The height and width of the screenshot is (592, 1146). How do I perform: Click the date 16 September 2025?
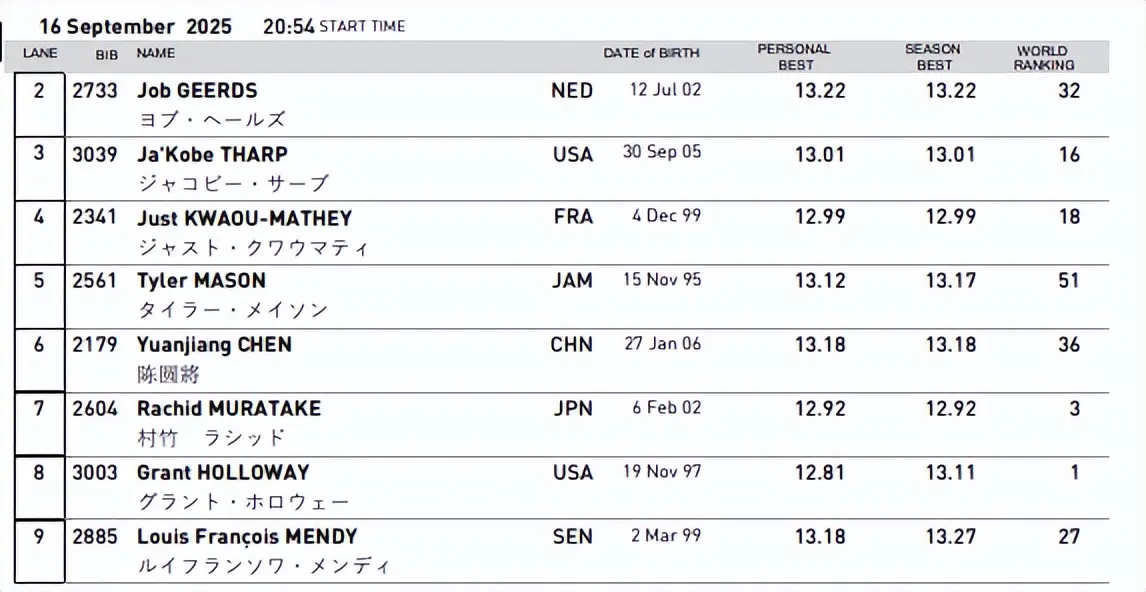point(135,27)
